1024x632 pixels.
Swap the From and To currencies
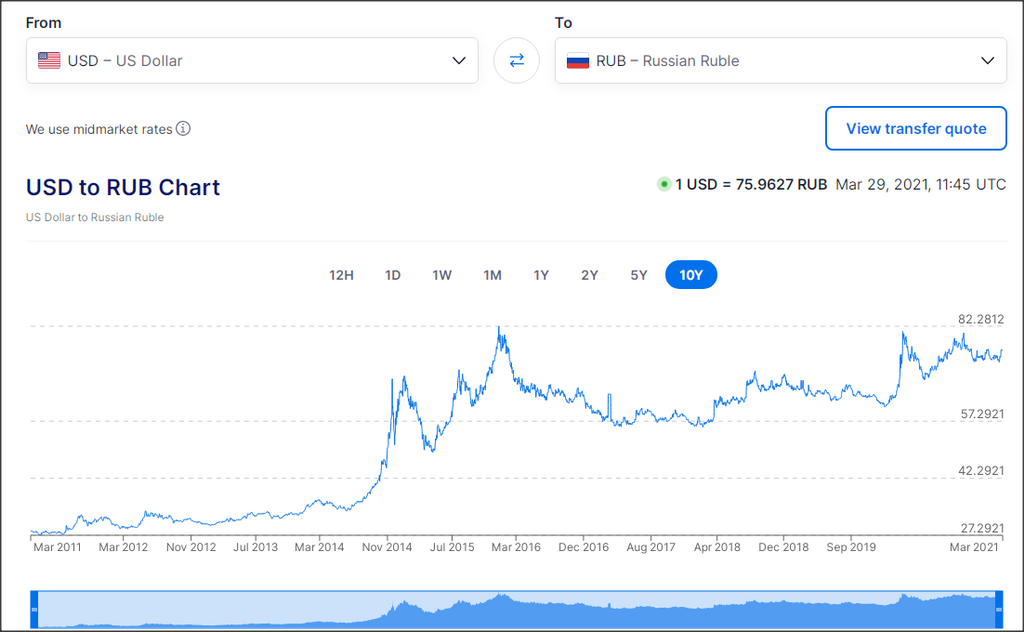[x=516, y=61]
